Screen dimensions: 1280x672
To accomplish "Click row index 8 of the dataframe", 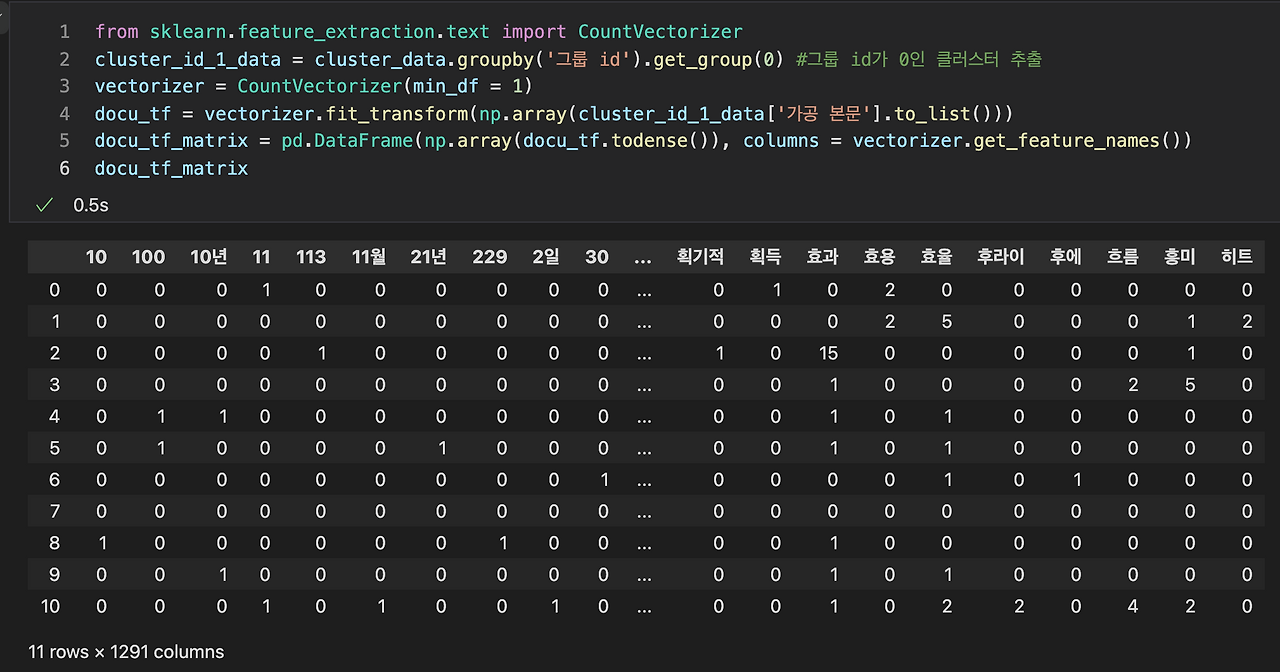I will click(55, 543).
